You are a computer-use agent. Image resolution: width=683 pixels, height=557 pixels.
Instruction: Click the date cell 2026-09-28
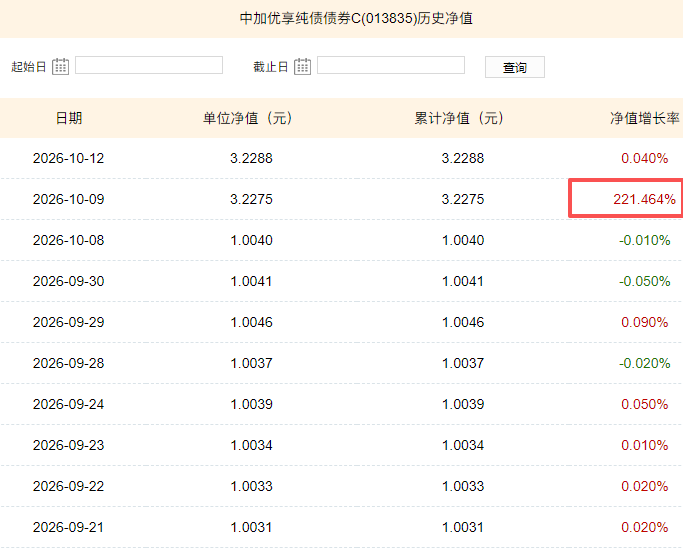point(68,363)
